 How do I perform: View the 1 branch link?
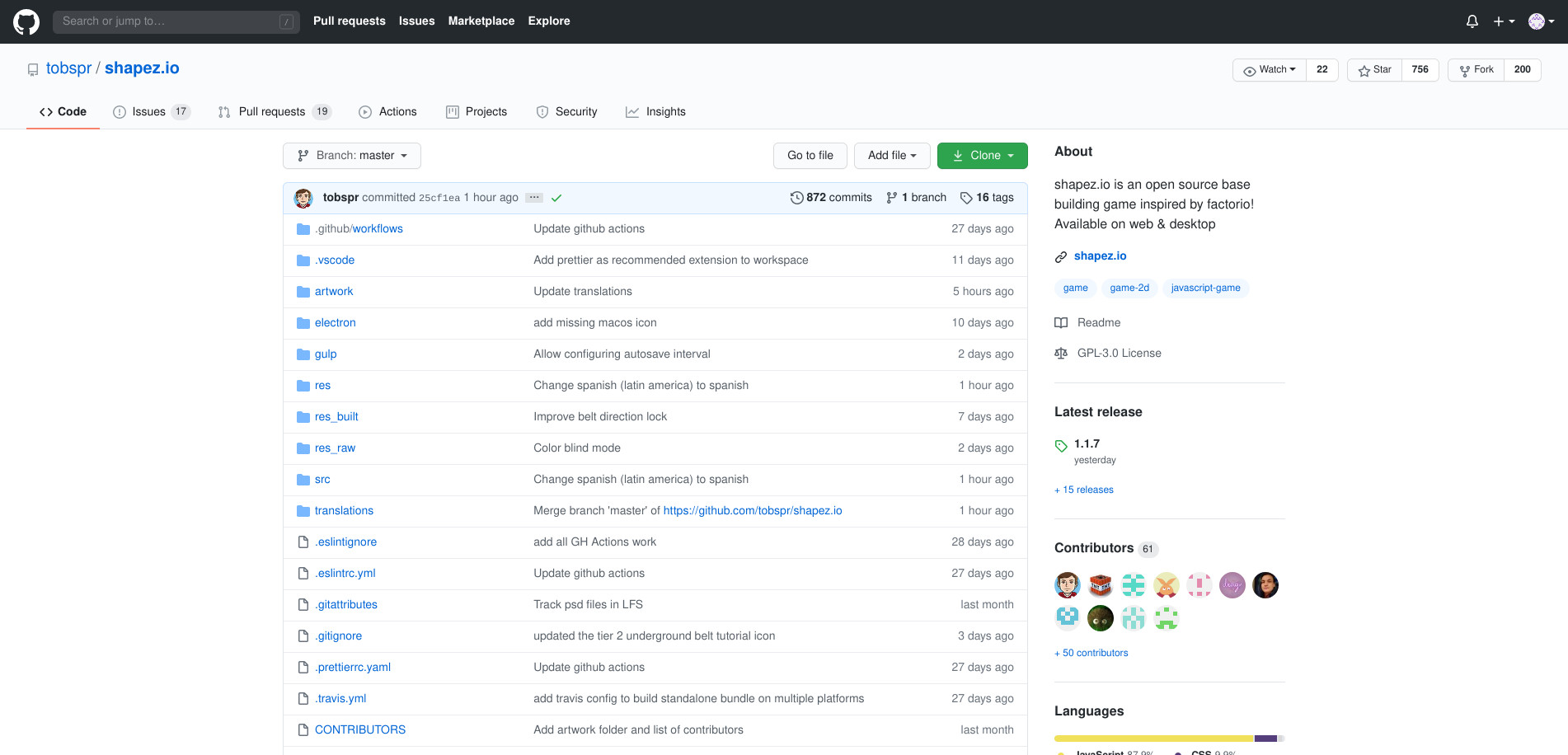point(916,198)
